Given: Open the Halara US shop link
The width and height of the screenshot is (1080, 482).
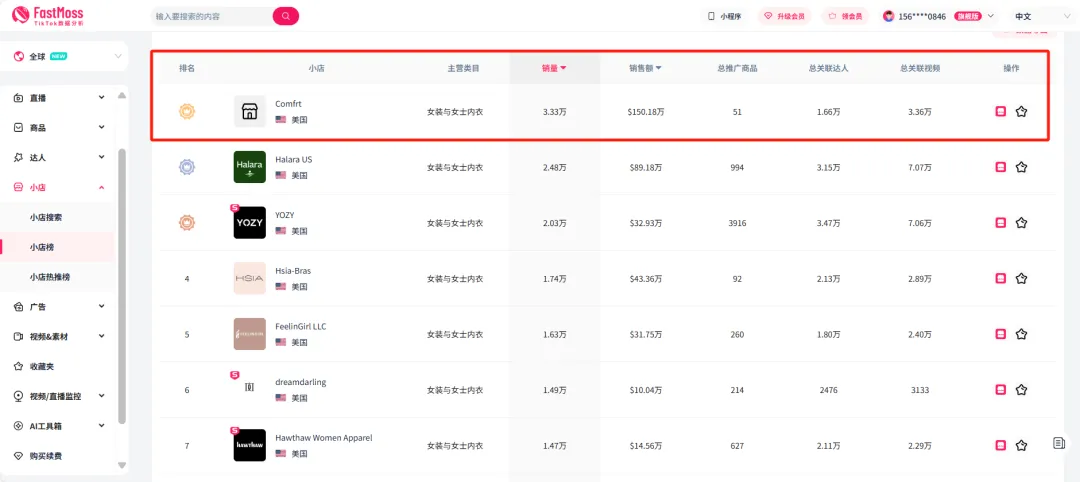Looking at the screenshot, I should [293, 159].
